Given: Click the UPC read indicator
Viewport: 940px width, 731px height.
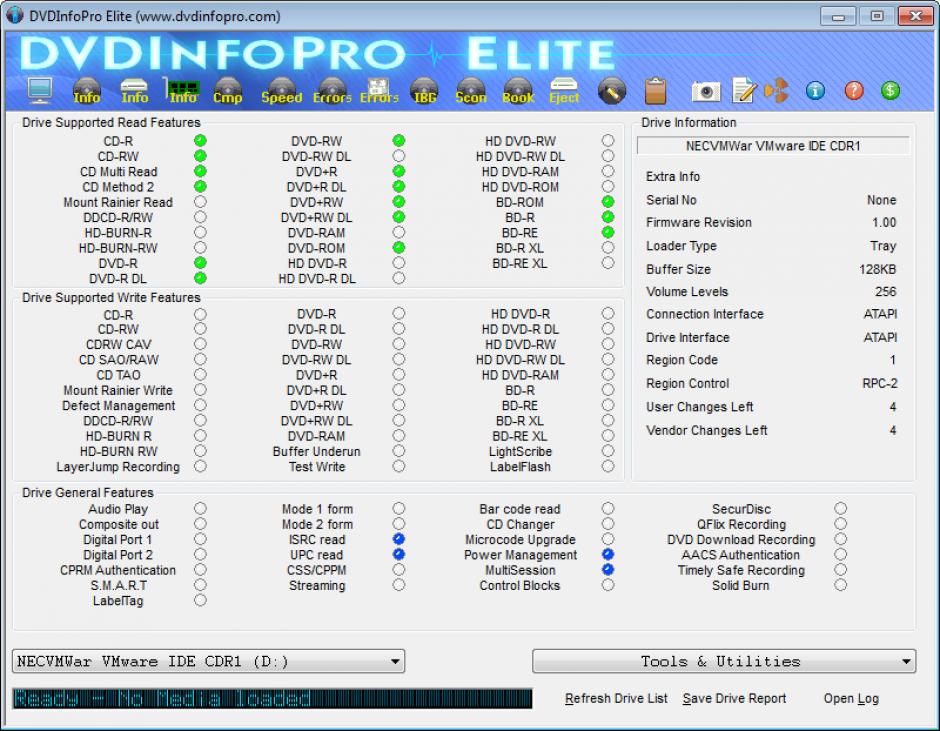Looking at the screenshot, I should (x=399, y=554).
